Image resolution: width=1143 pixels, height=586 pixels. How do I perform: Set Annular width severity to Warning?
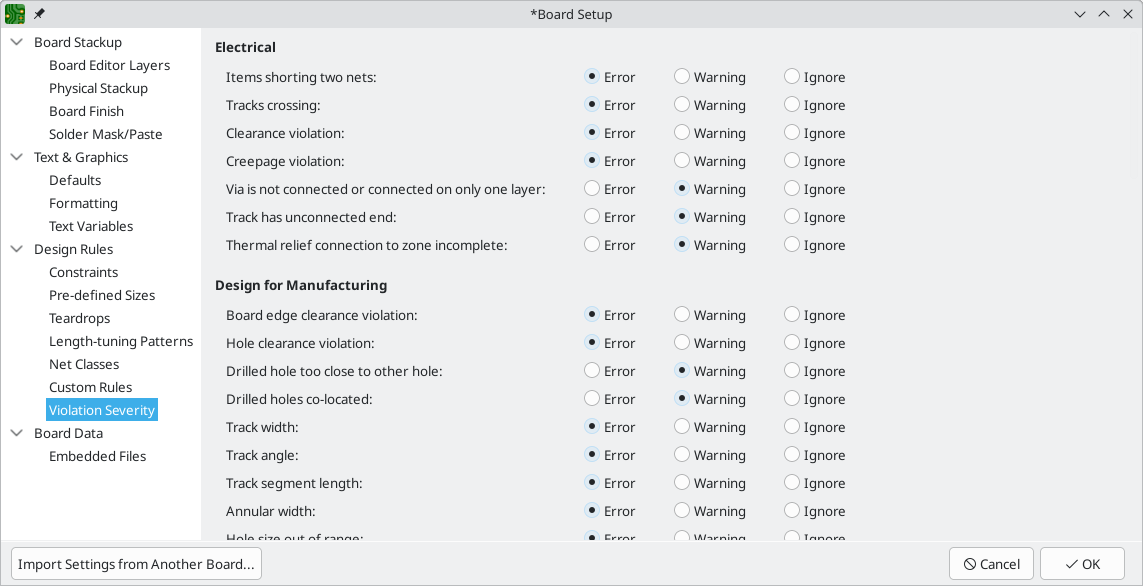(682, 511)
